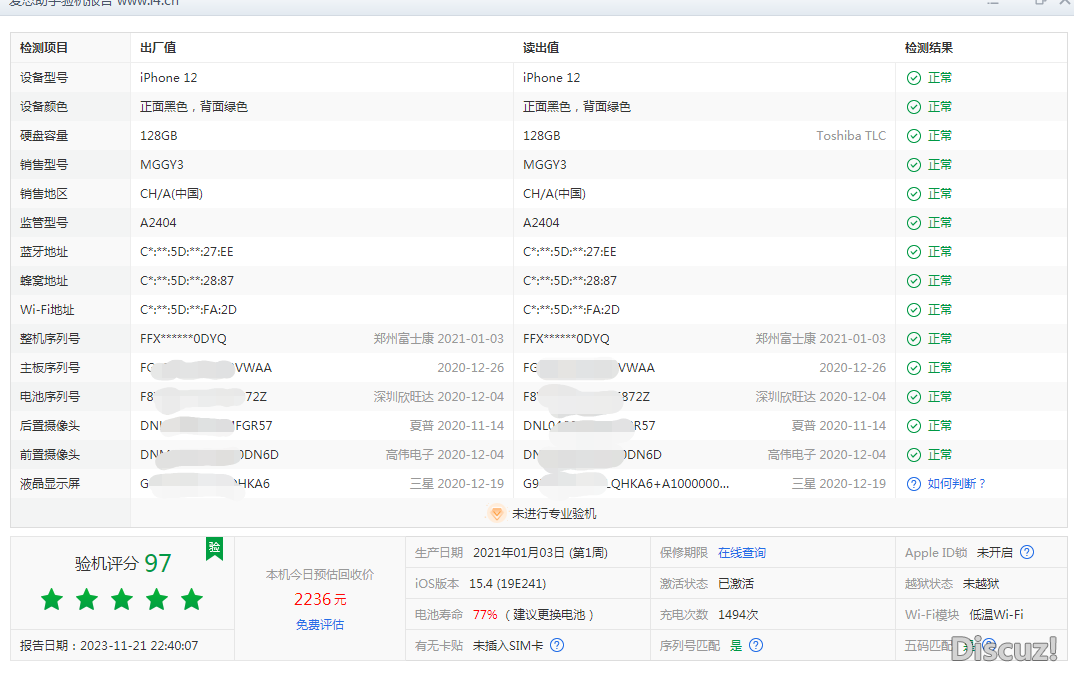Screen dimensions: 1074x673
Task: Click factory 高伟电子 2020-12-04
Action: [445, 455]
